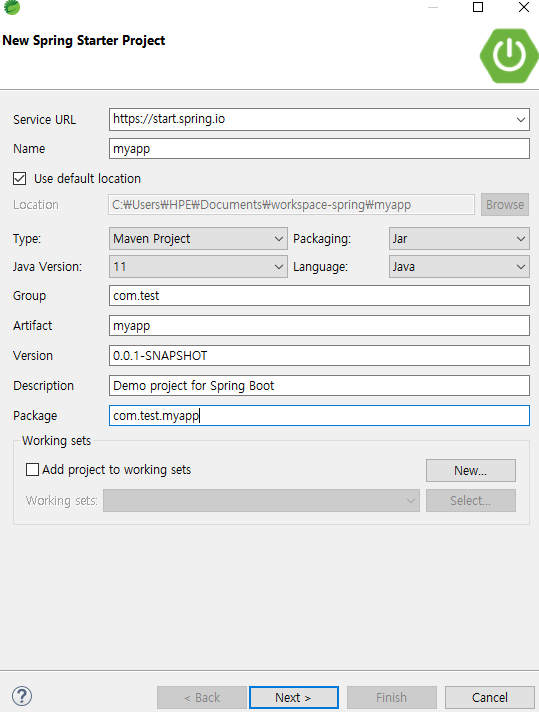
Task: Maximize the dialog window
Action: pos(478,7)
